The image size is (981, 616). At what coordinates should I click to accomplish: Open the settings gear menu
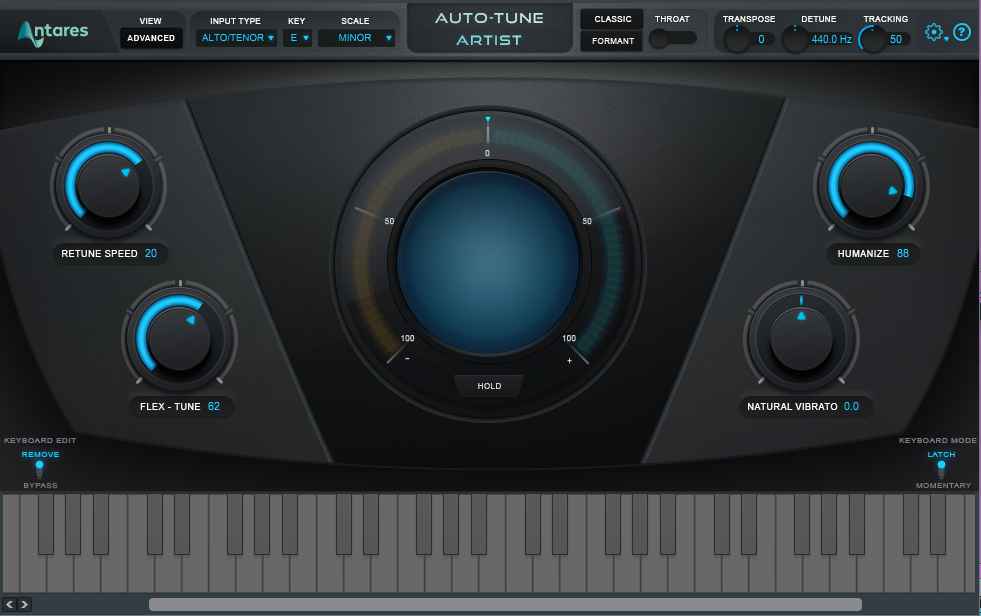[932, 31]
